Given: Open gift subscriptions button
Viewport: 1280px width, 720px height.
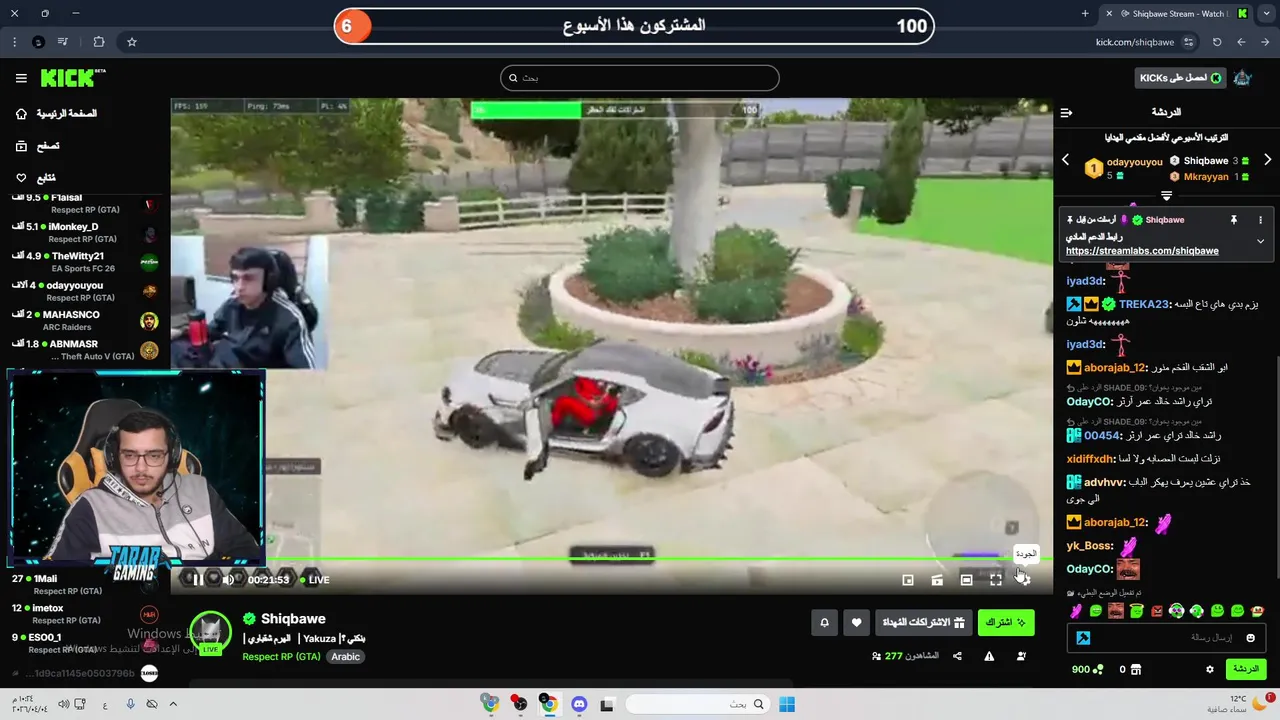Looking at the screenshot, I should (x=923, y=622).
